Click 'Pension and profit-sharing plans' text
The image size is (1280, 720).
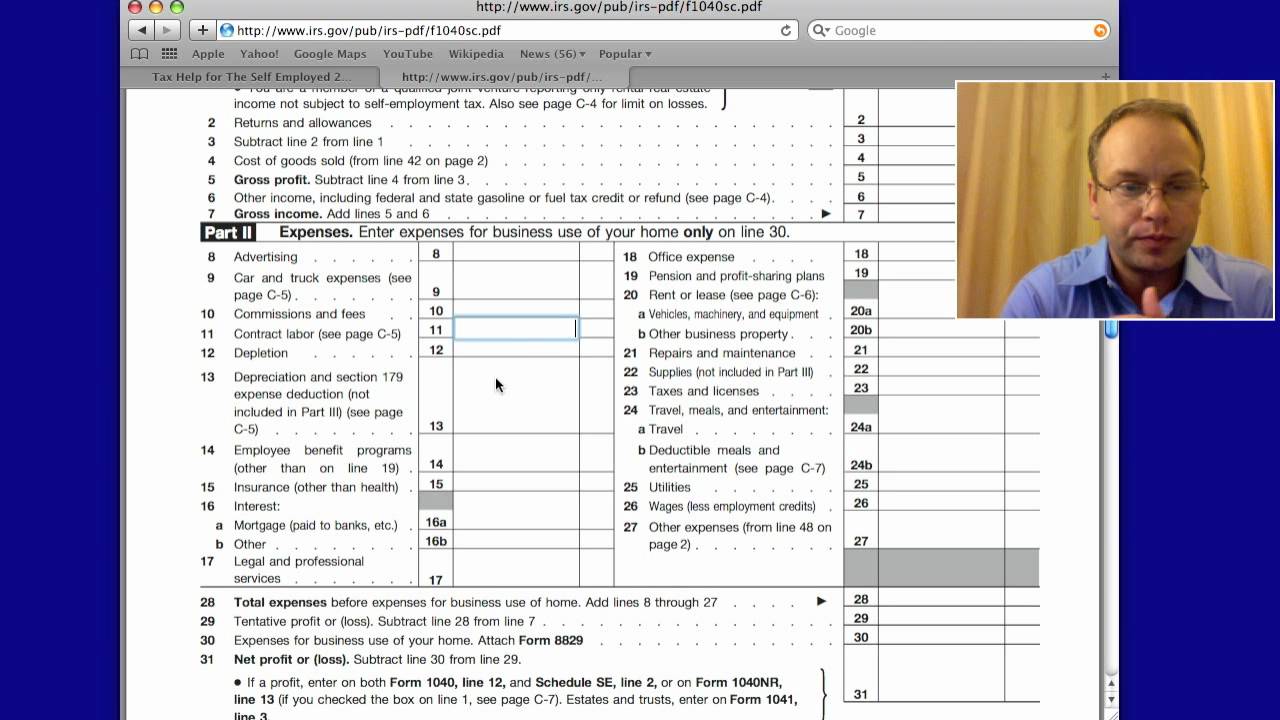point(737,276)
